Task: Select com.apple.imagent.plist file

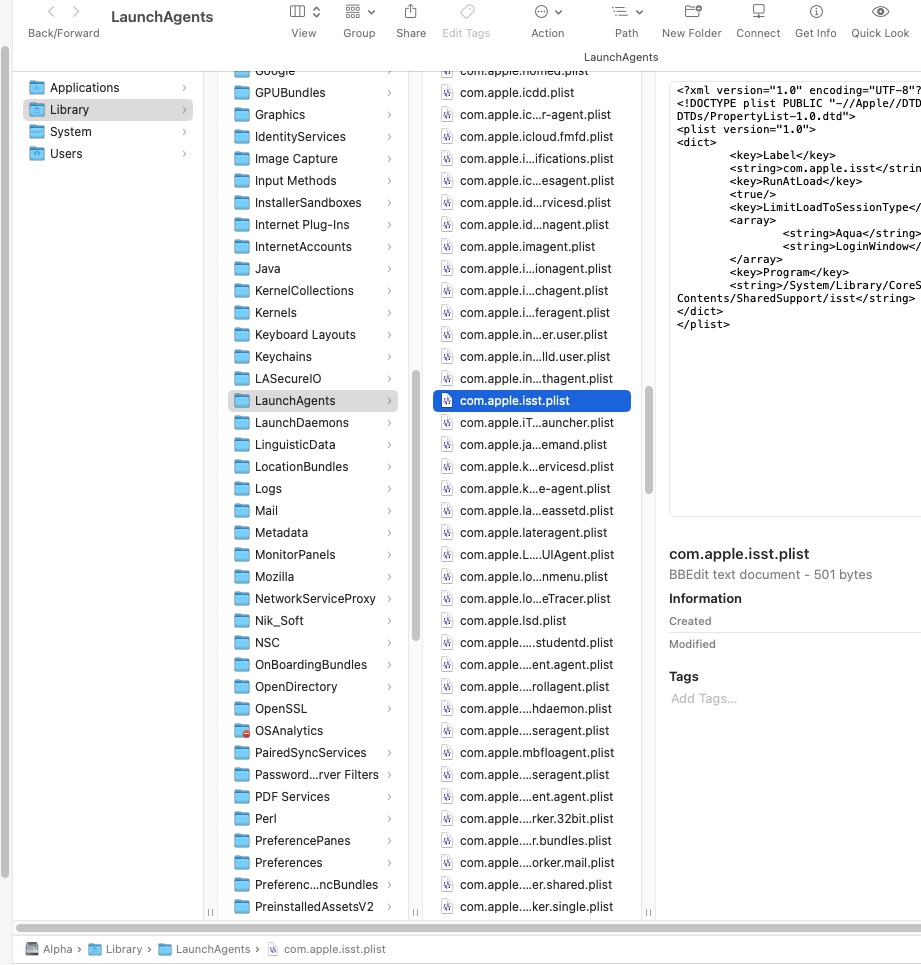Action: [x=532, y=247]
